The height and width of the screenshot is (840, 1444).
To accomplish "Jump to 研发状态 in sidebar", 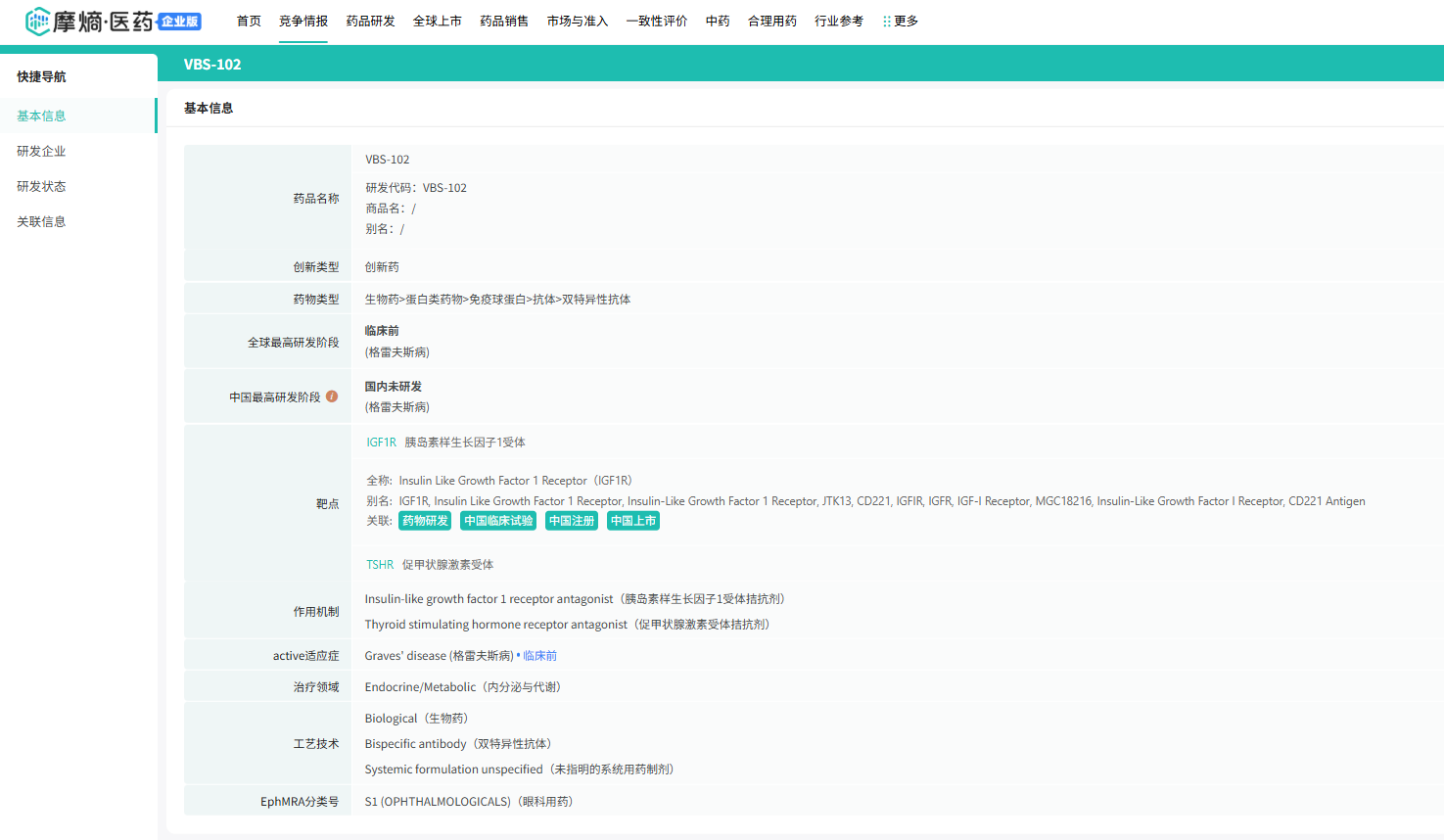I will [41, 186].
